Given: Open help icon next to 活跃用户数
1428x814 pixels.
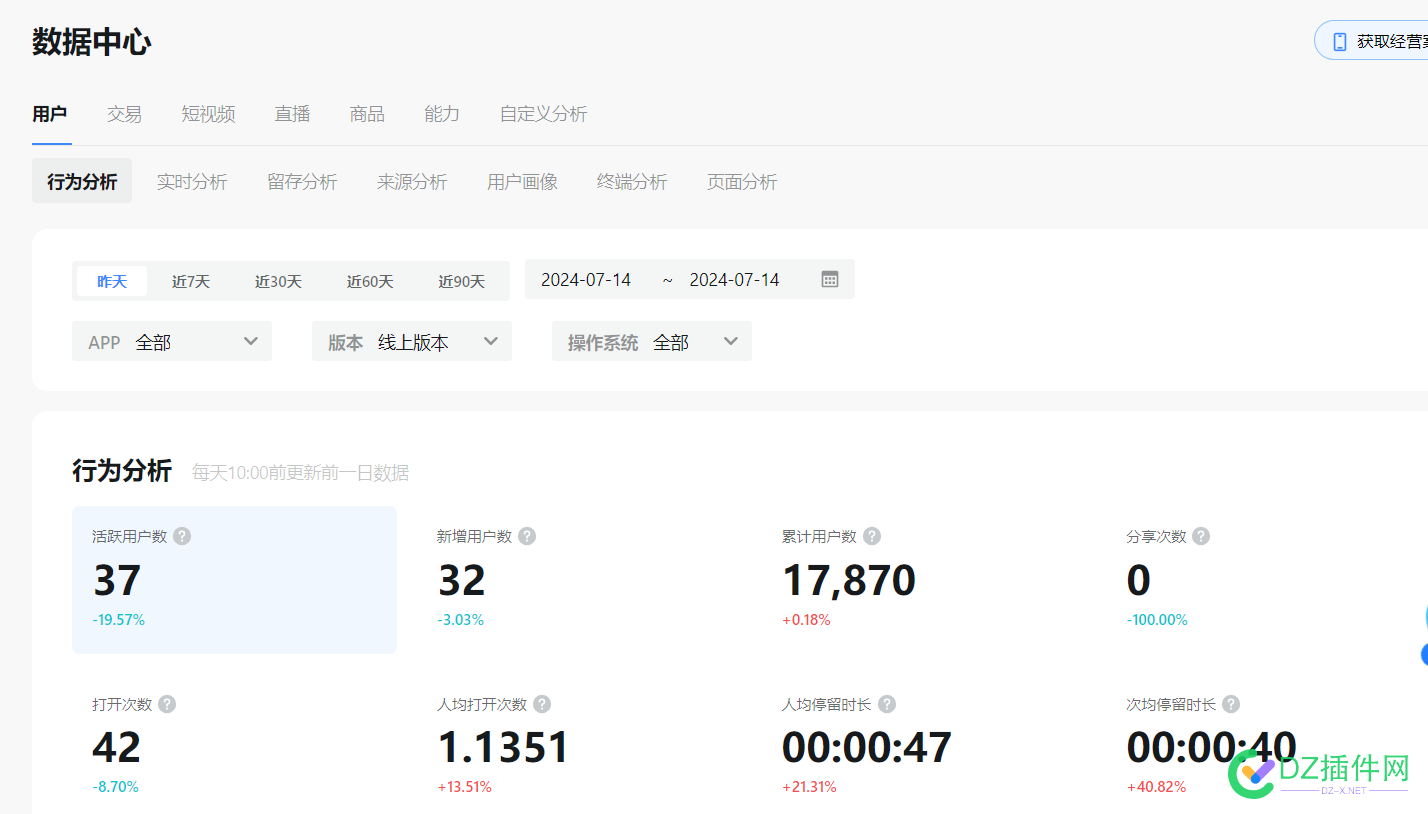Looking at the screenshot, I should click(181, 536).
